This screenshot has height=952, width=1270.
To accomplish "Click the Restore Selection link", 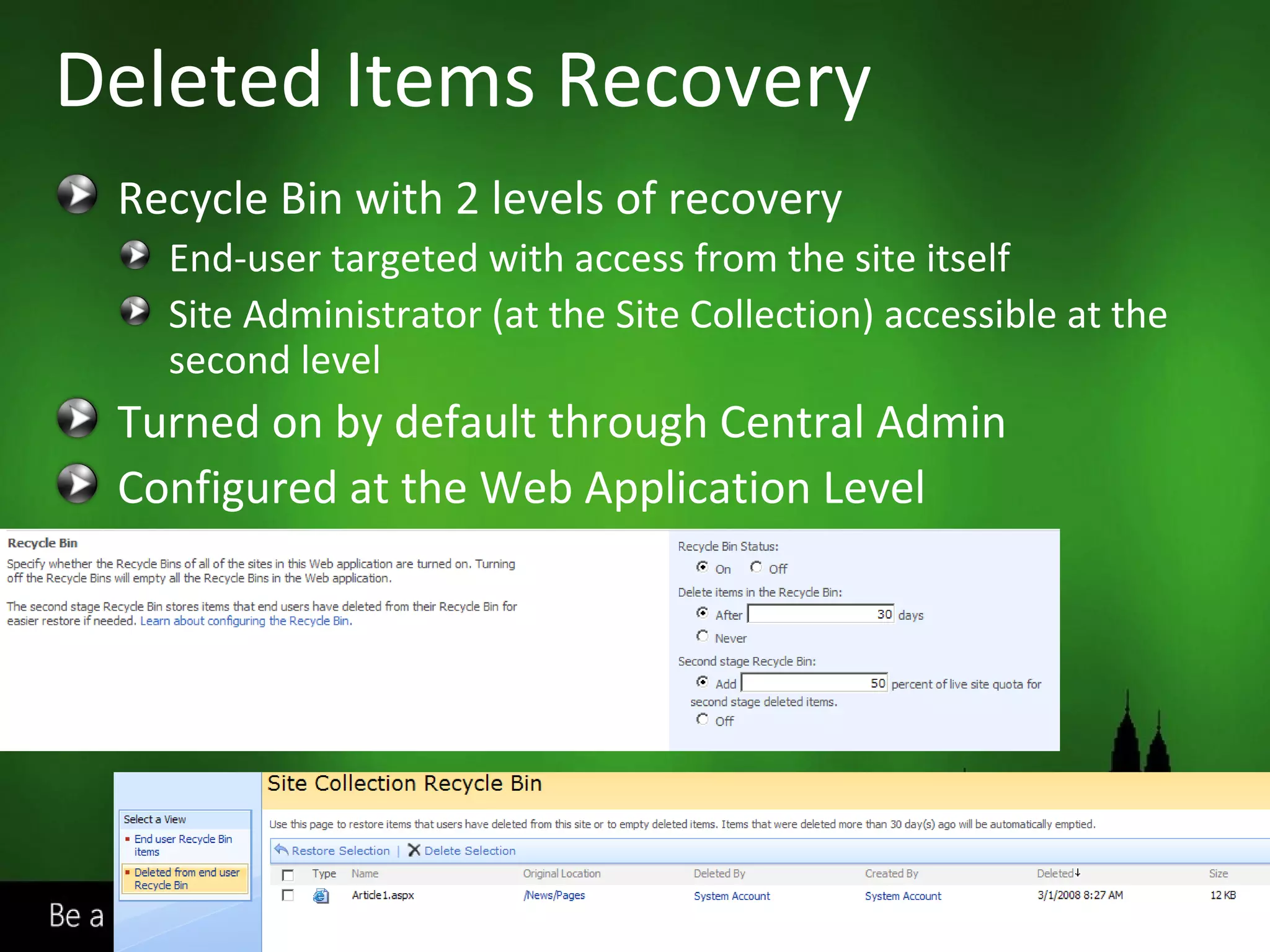I will 340,851.
